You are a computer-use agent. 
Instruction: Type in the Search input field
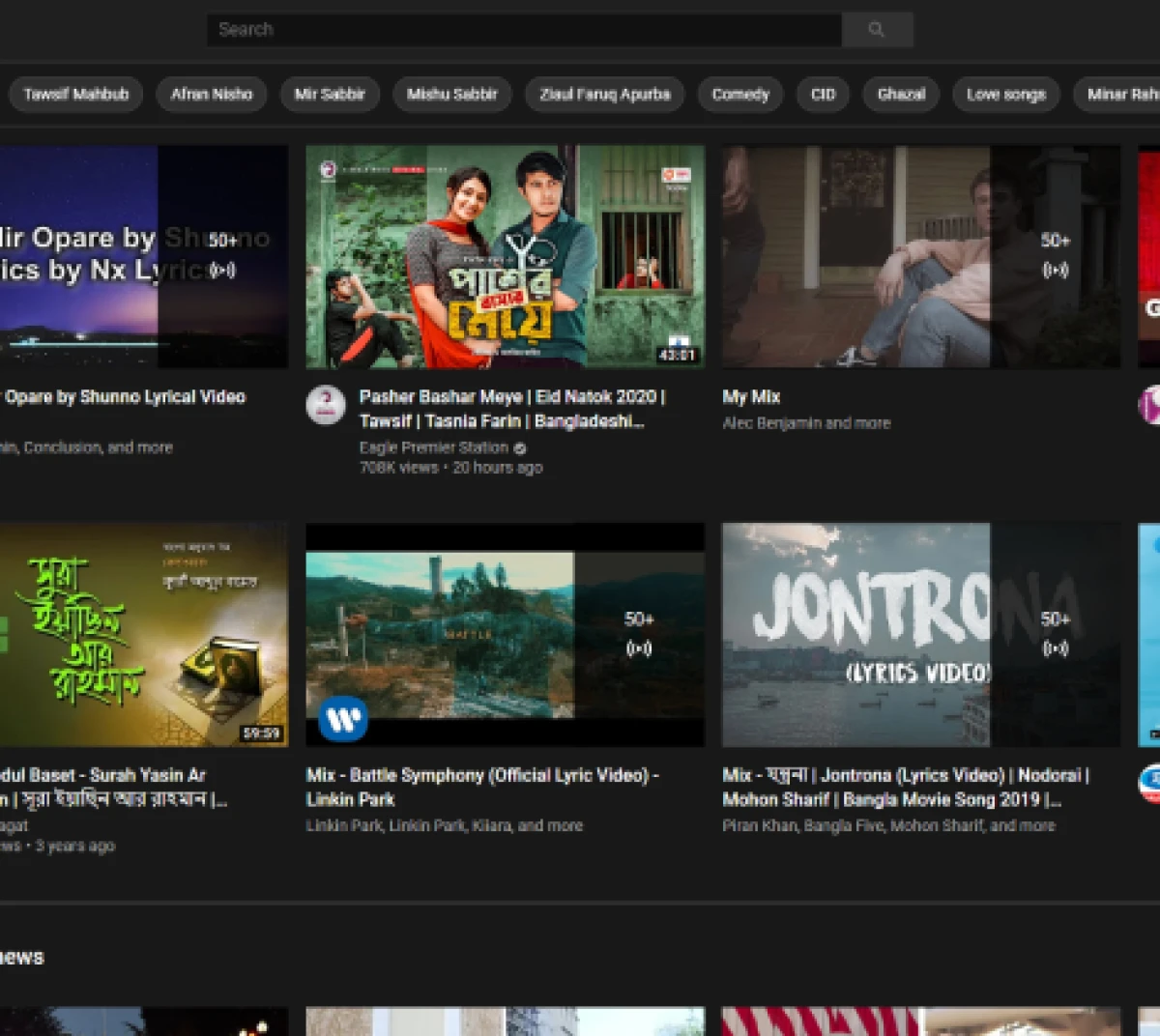point(522,30)
